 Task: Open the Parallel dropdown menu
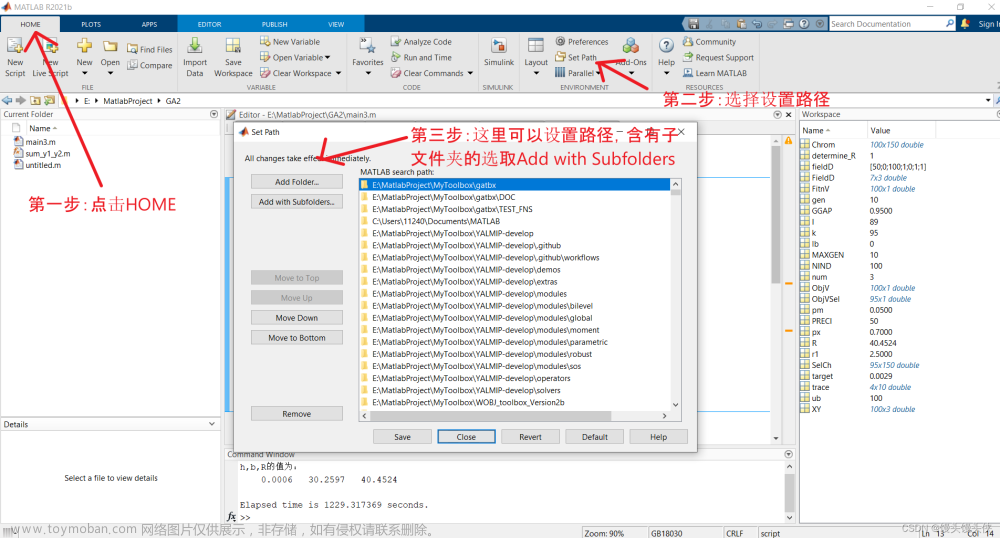pyautogui.click(x=578, y=73)
